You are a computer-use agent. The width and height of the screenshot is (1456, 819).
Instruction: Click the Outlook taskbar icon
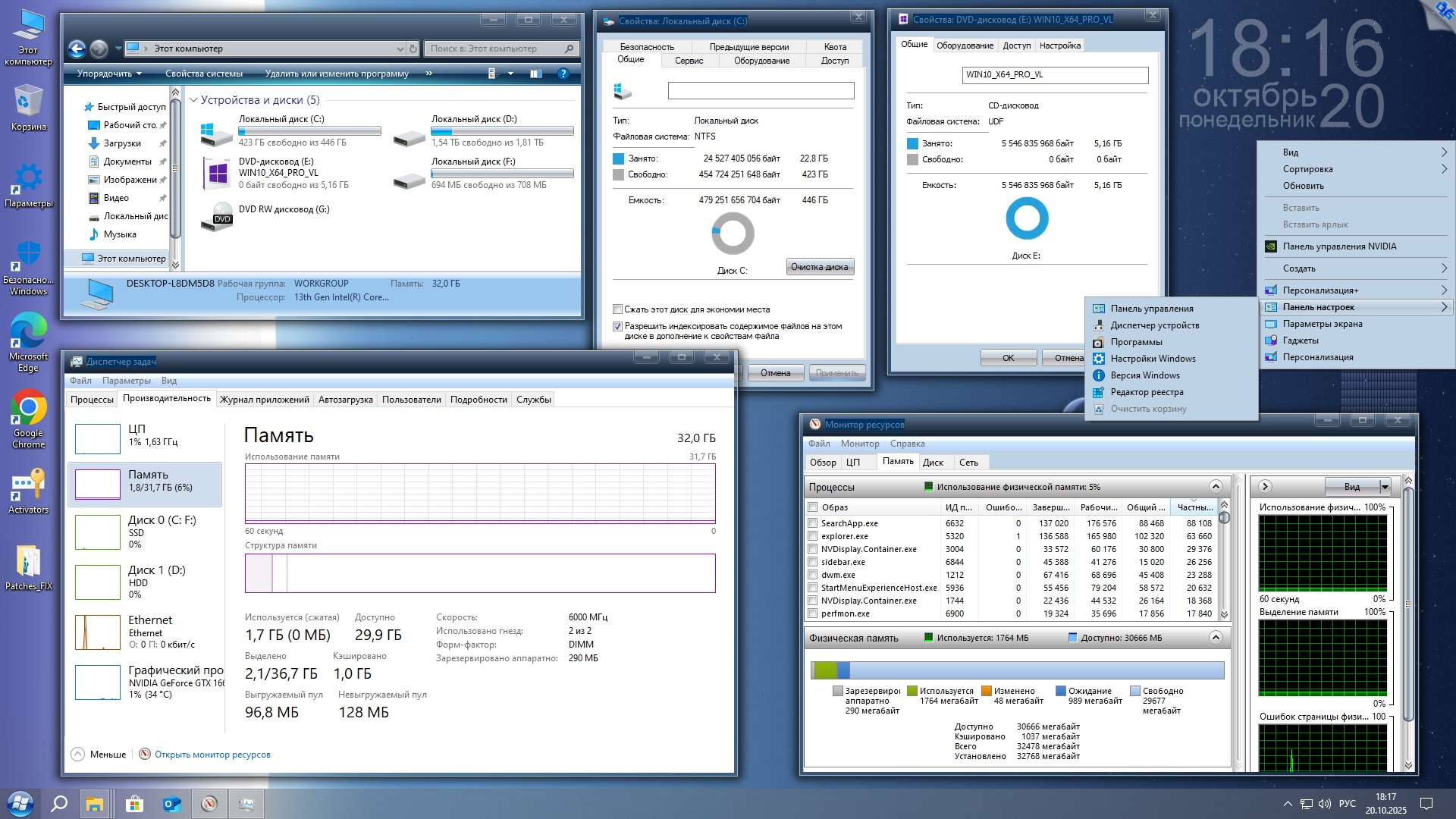point(172,804)
